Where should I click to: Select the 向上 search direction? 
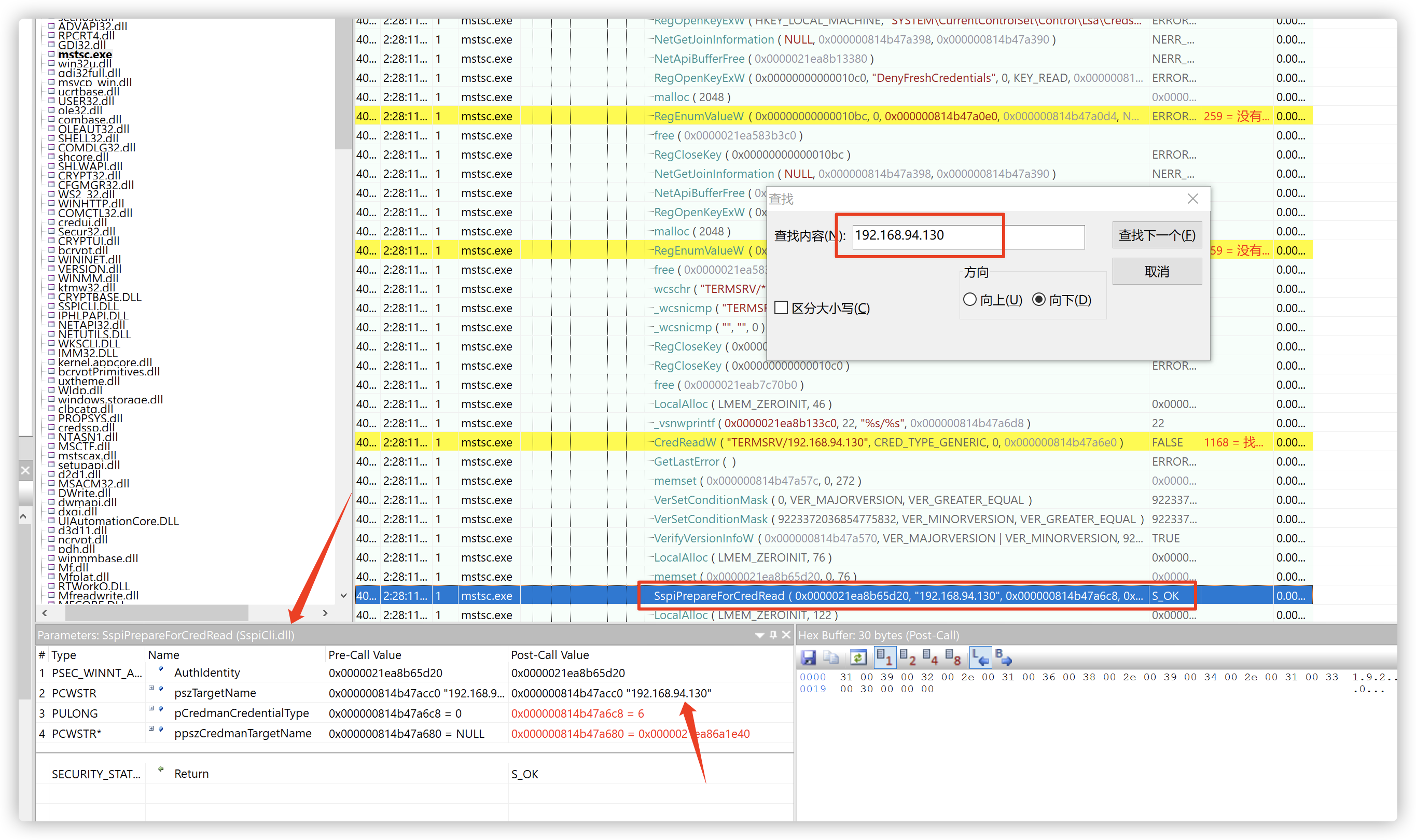[970, 299]
